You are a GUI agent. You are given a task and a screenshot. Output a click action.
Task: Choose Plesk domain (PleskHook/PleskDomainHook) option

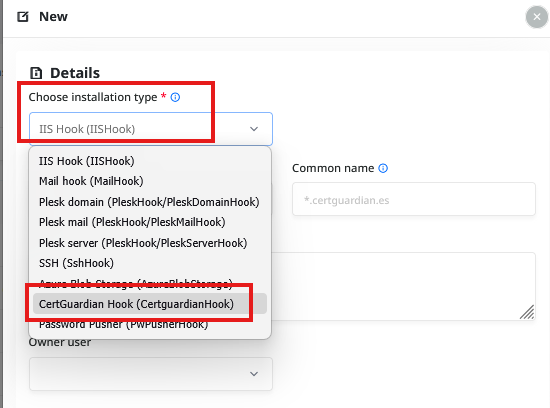click(149, 202)
